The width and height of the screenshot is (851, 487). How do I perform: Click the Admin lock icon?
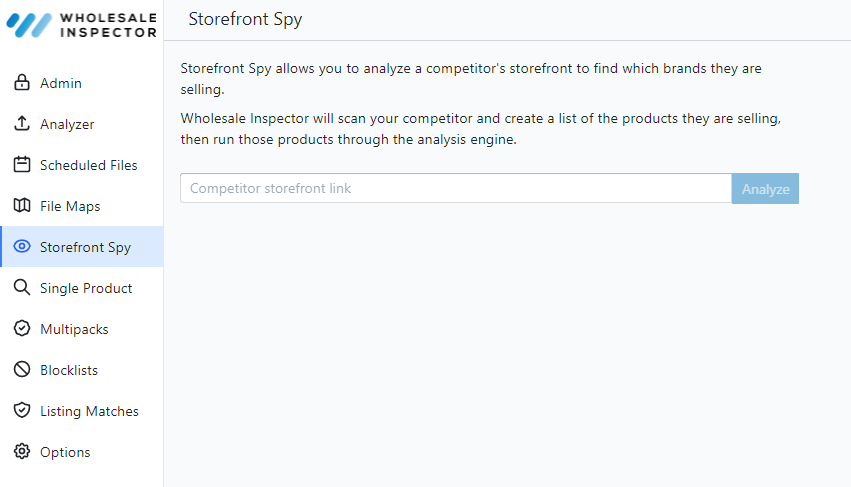coord(22,83)
